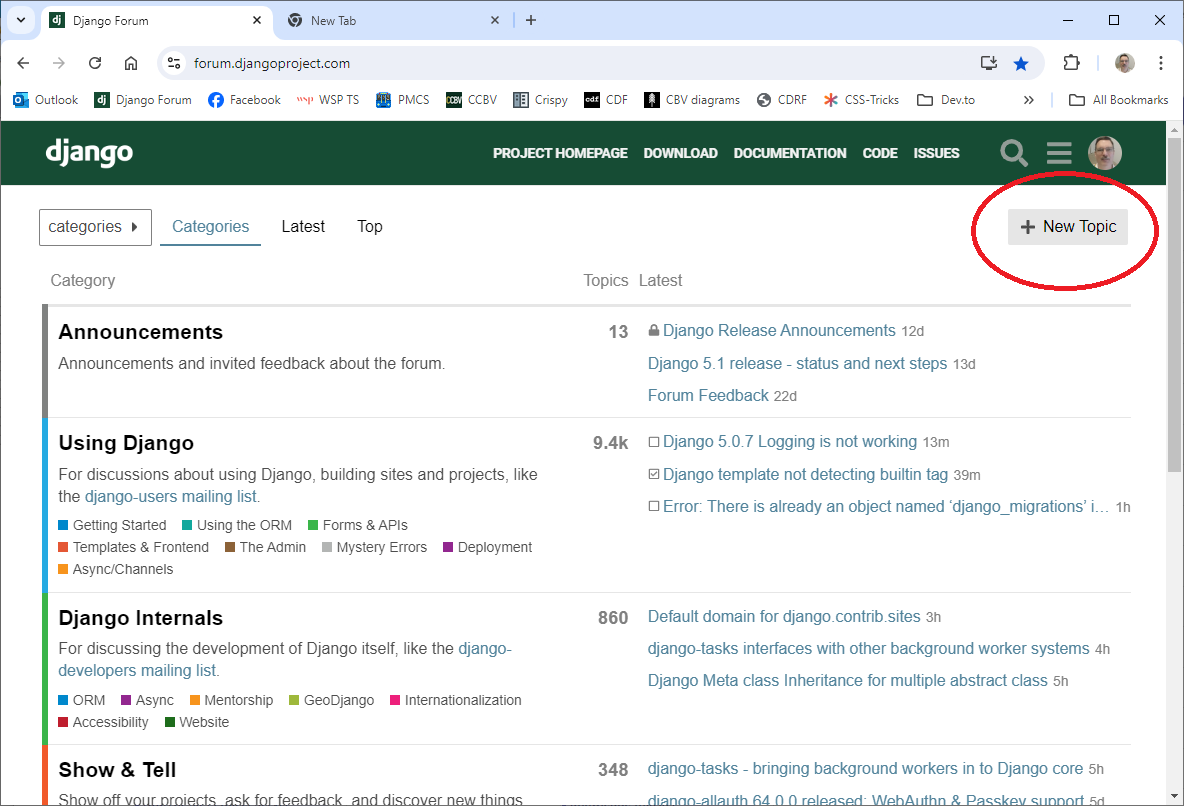Image resolution: width=1184 pixels, height=806 pixels.
Task: Open Django 5.0.7 Logging is not working topic
Action: (790, 442)
